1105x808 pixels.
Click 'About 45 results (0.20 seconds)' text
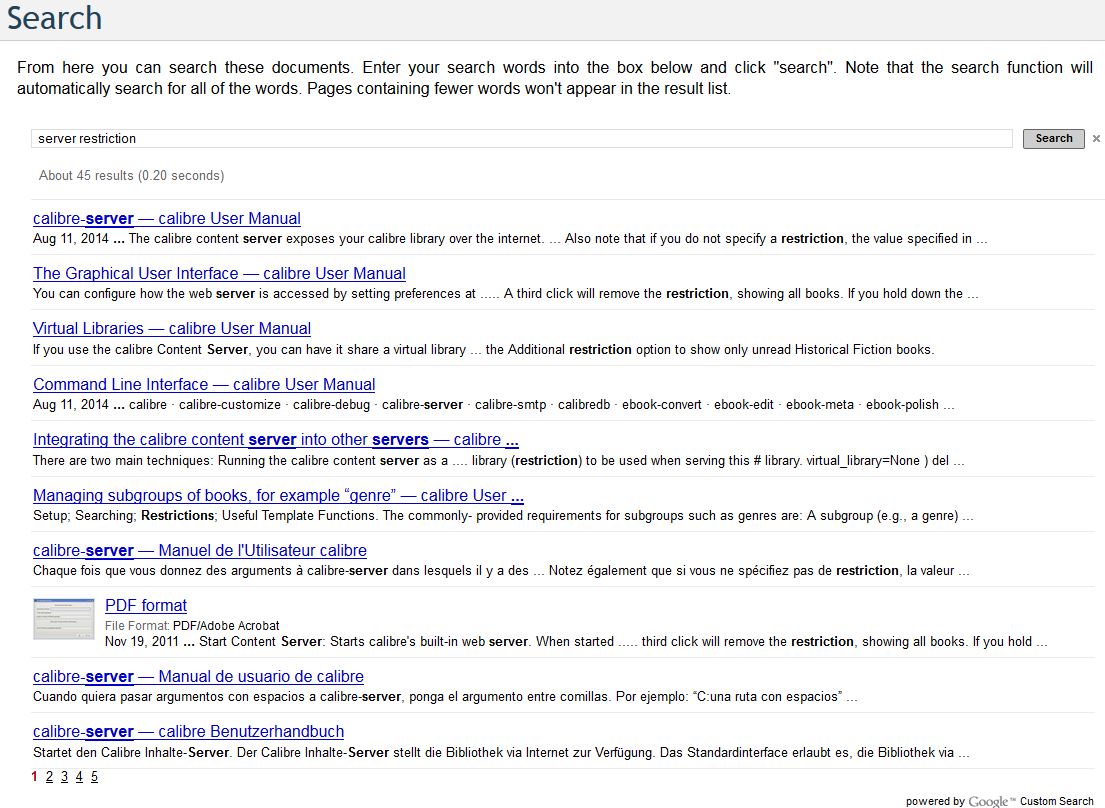point(132,175)
